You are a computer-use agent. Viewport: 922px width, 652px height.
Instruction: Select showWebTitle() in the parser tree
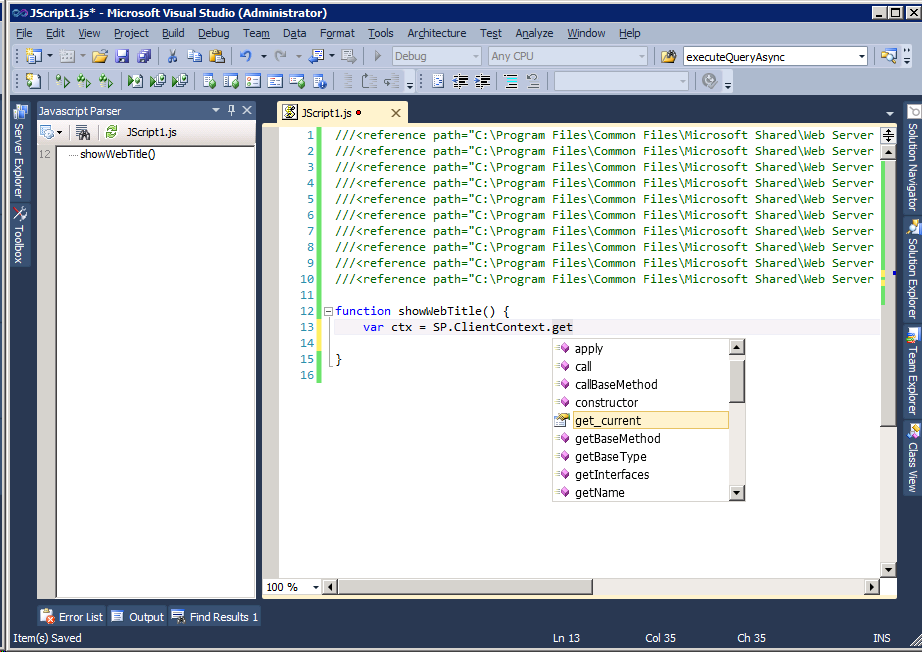coord(118,154)
